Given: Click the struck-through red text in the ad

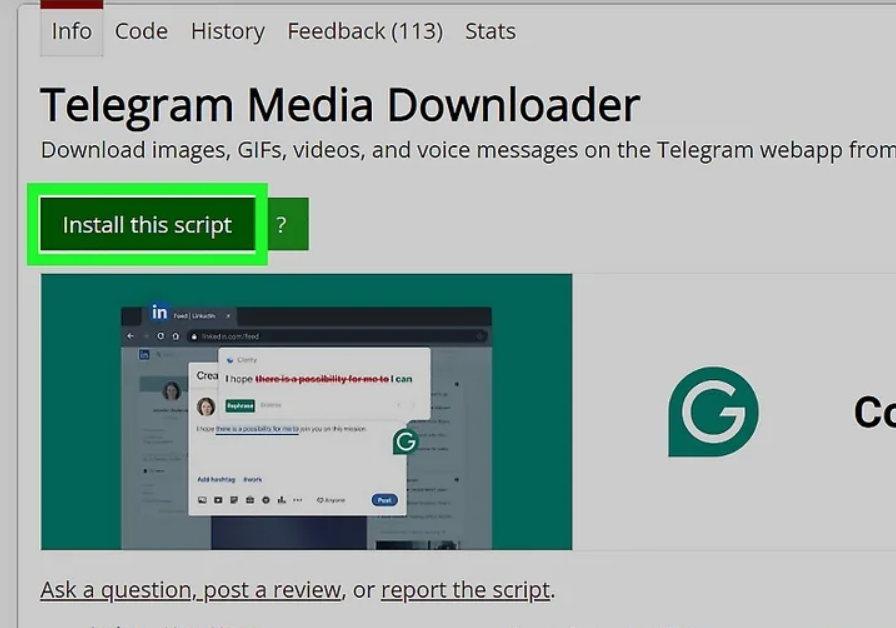Looking at the screenshot, I should point(321,379).
